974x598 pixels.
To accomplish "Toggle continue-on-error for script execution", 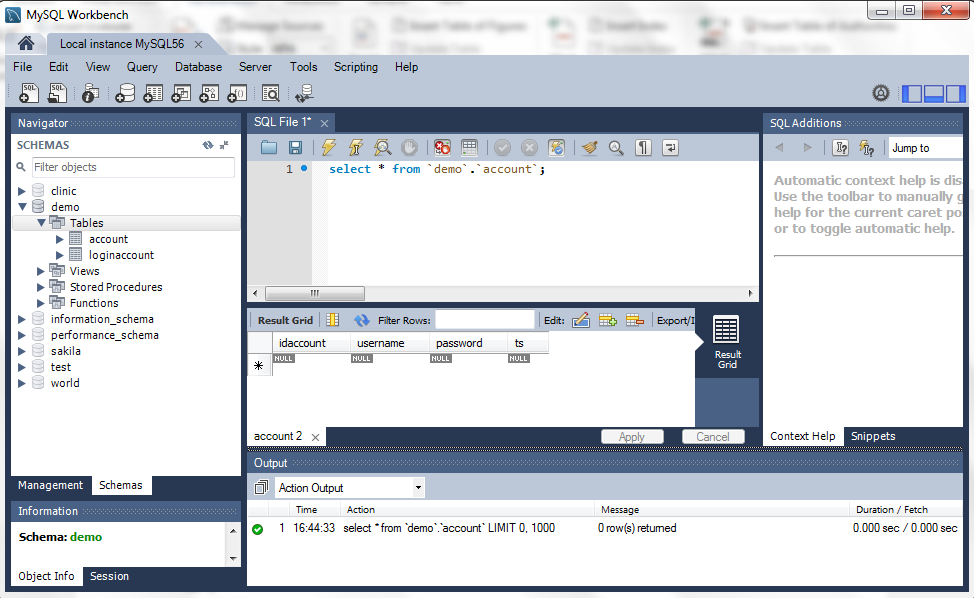I will (x=442, y=148).
